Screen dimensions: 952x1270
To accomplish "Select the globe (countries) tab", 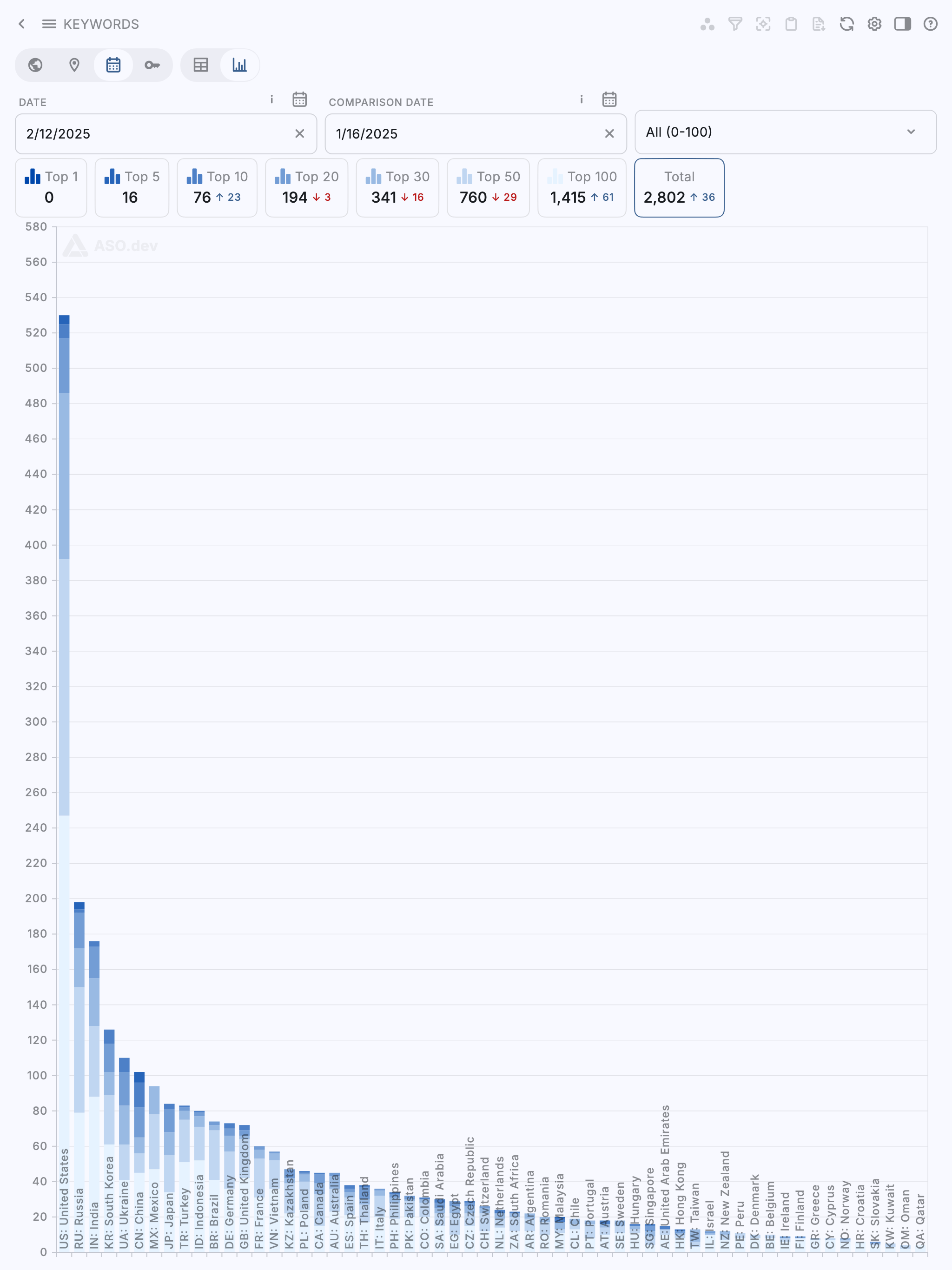I will tap(36, 66).
